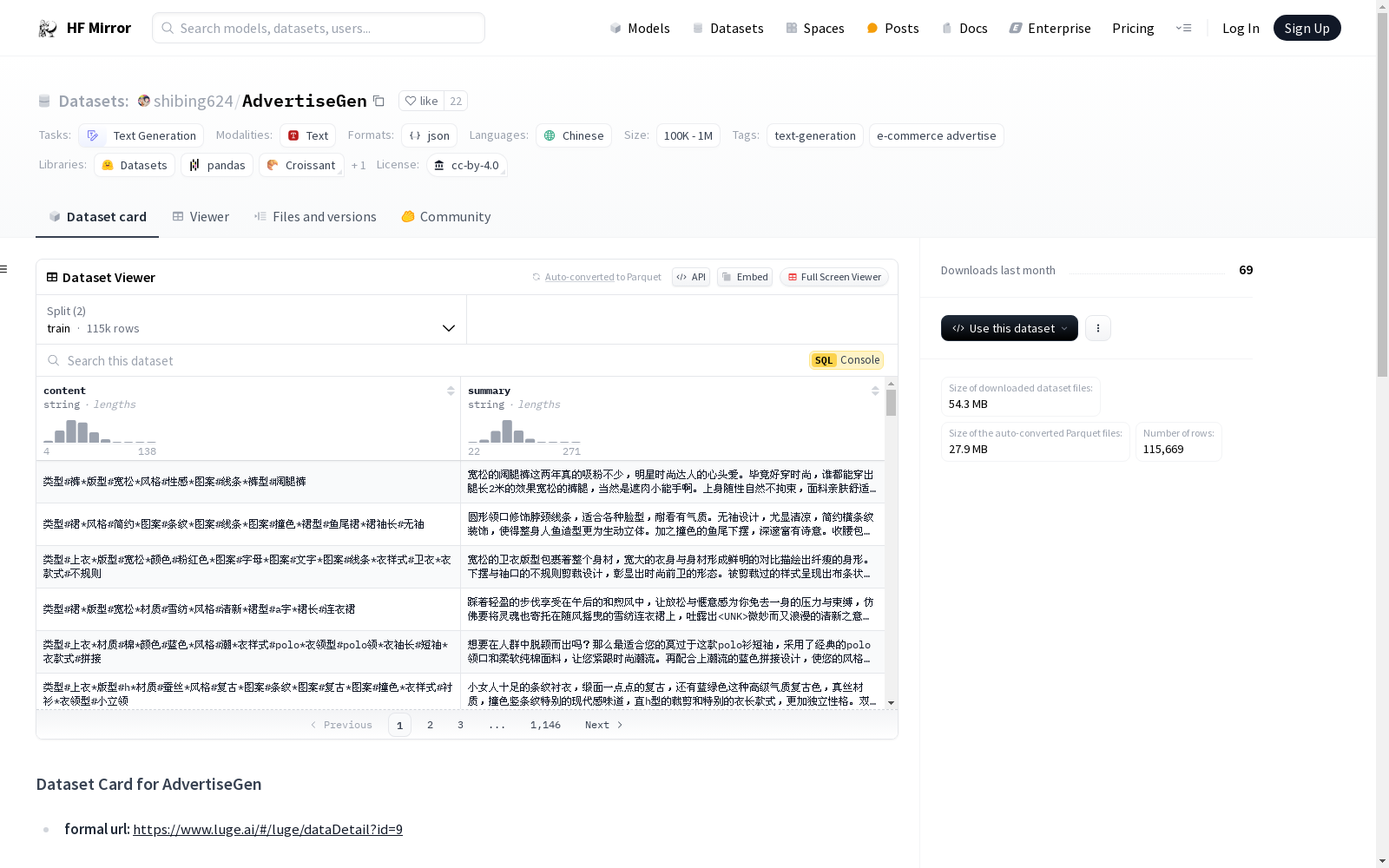
Task: Open Posts in top navigation
Action: pos(892,28)
